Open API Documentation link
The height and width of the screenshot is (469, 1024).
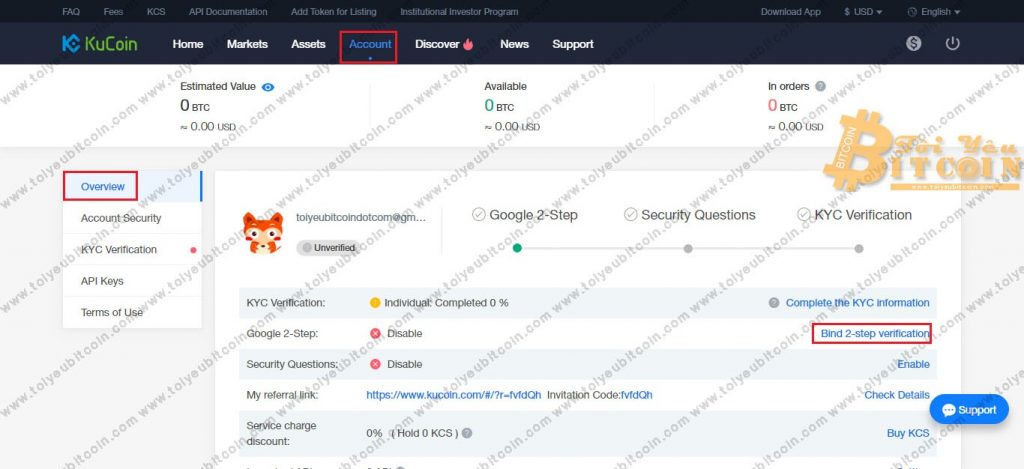[228, 12]
